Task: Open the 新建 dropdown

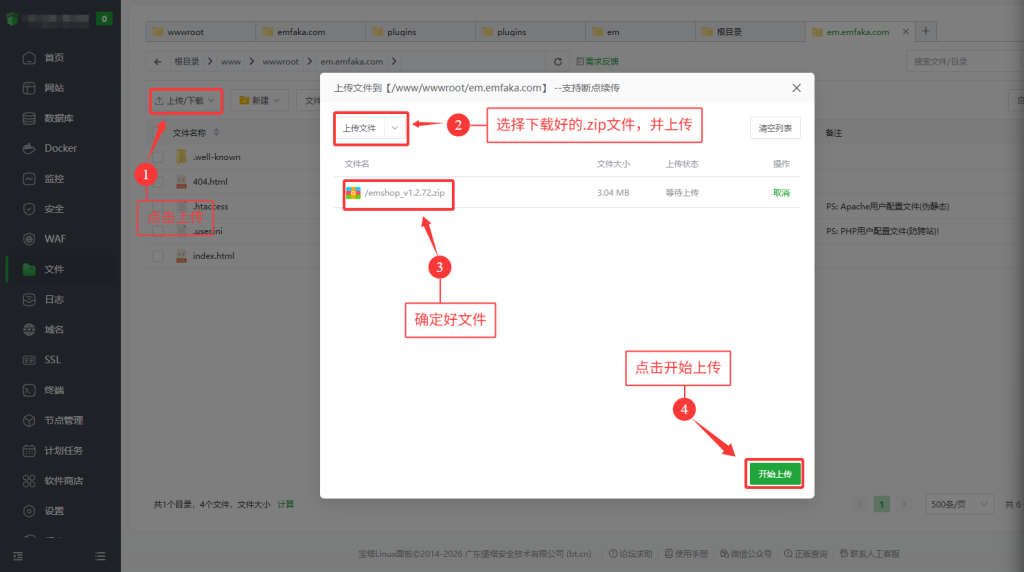Action: point(259,101)
